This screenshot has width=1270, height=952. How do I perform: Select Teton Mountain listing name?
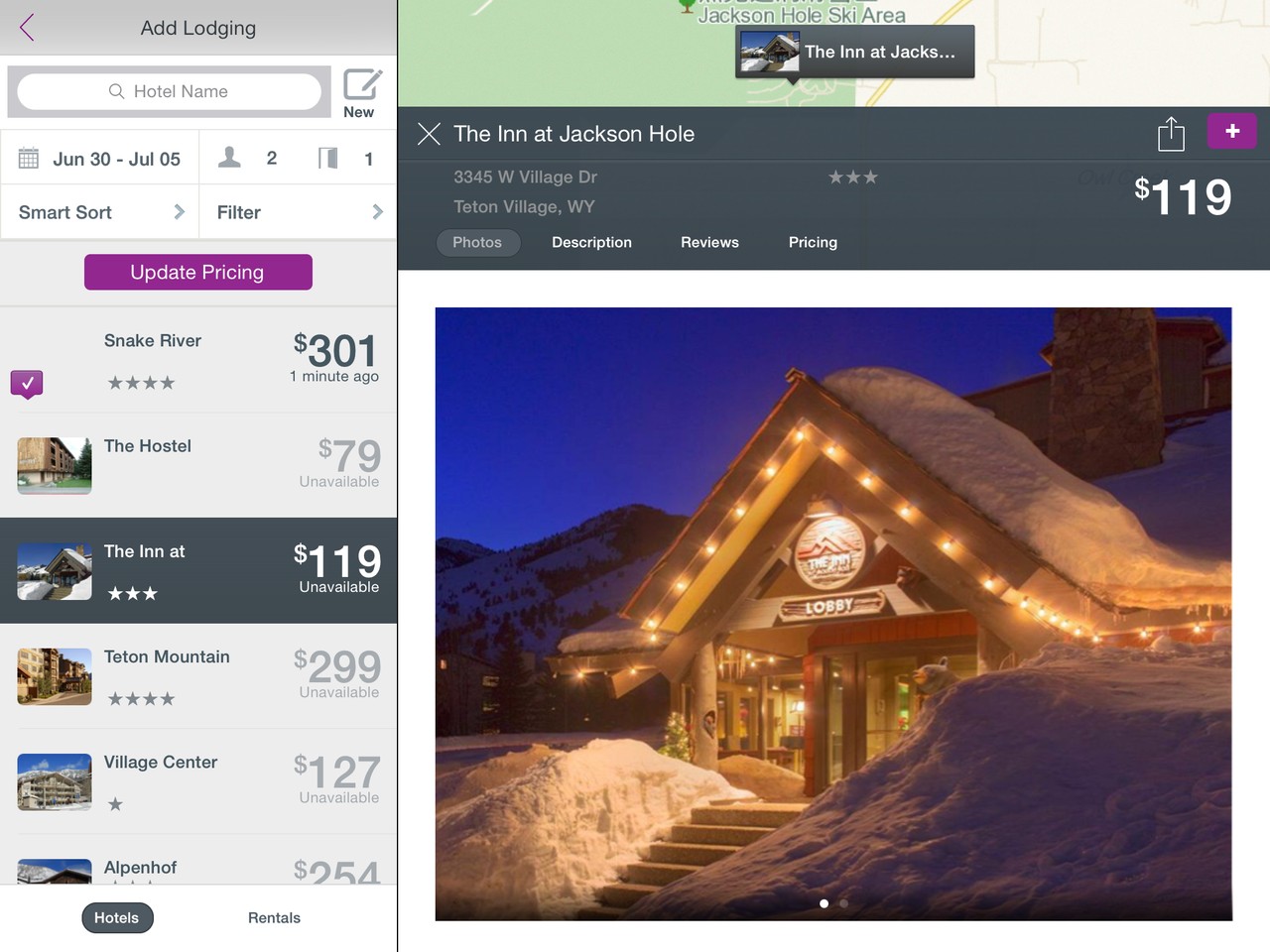167,656
